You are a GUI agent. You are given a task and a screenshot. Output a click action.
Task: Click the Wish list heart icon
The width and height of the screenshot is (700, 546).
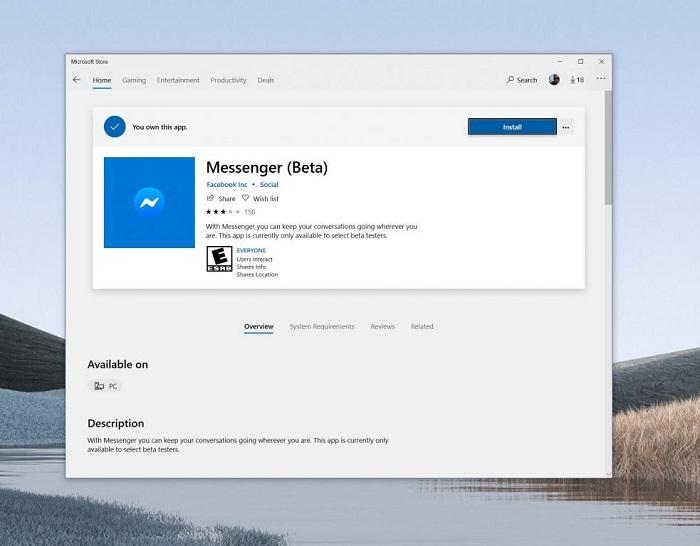click(x=246, y=199)
